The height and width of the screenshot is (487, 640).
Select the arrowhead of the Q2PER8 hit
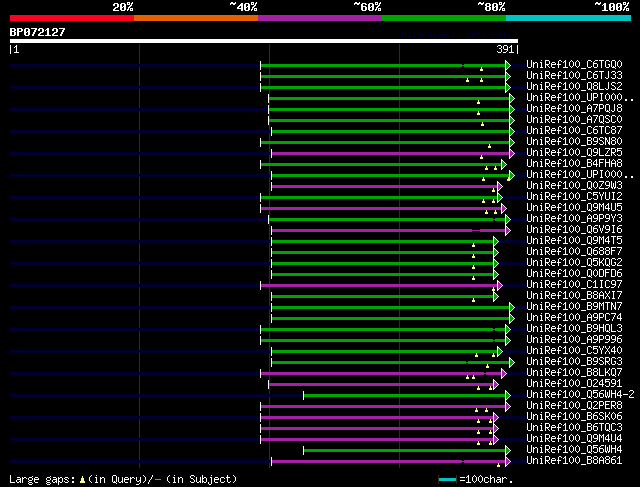coord(508,407)
